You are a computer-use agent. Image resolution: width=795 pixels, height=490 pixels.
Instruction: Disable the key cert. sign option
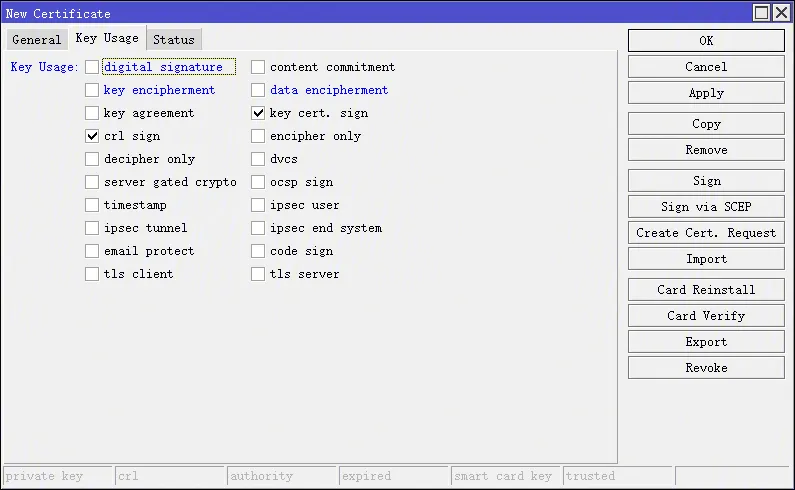(x=258, y=113)
